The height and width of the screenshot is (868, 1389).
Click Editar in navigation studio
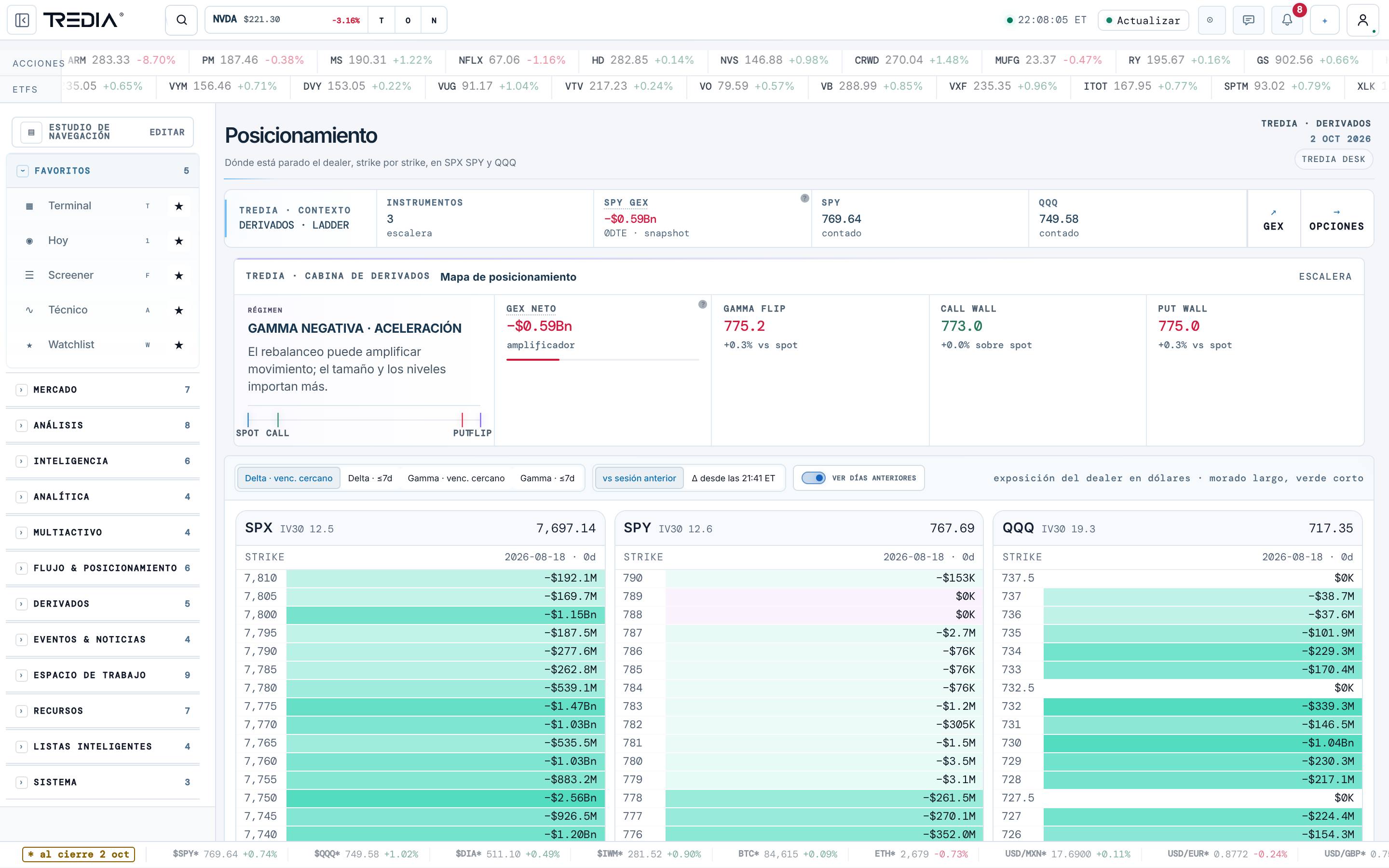point(167,132)
